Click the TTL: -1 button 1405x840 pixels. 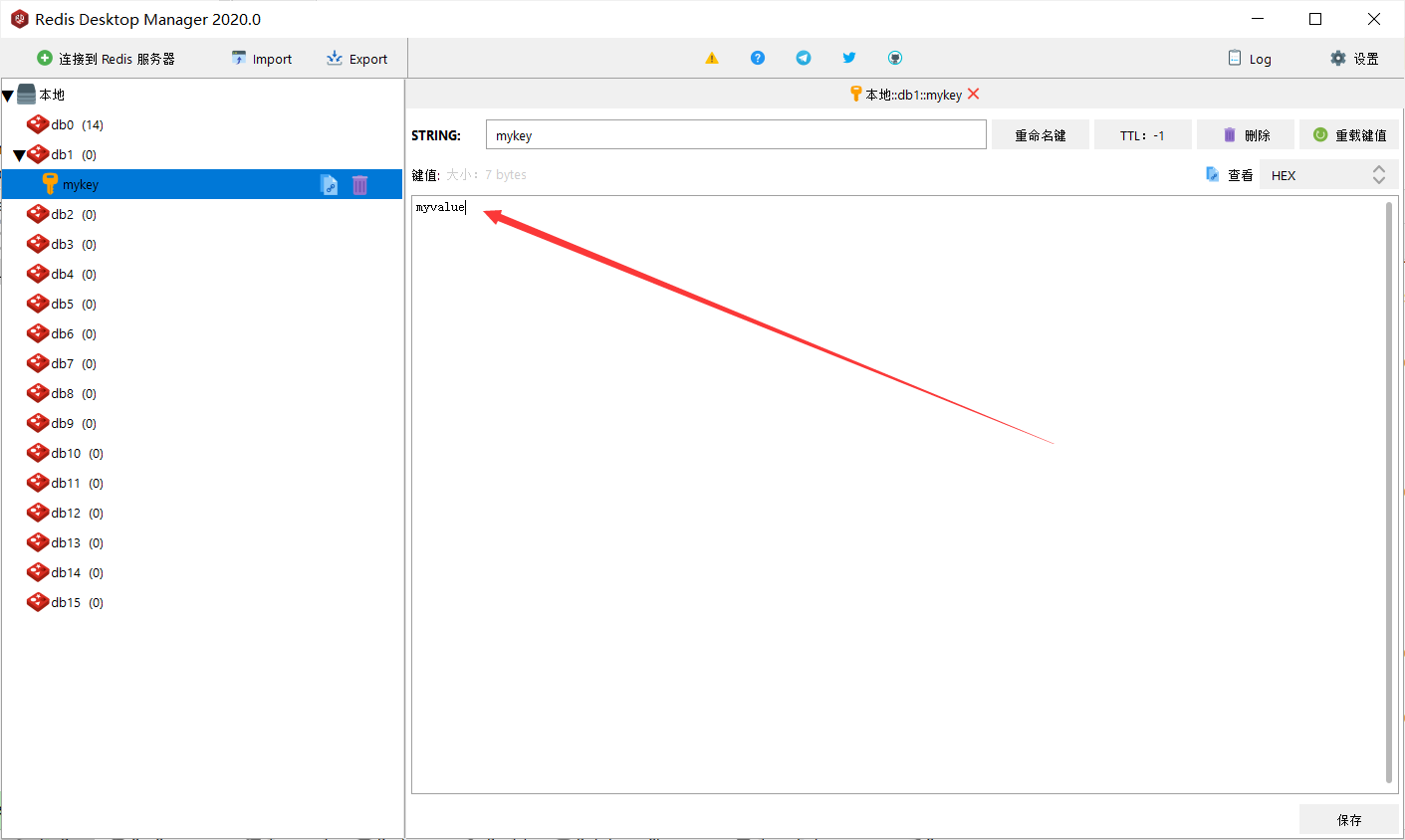point(1142,134)
